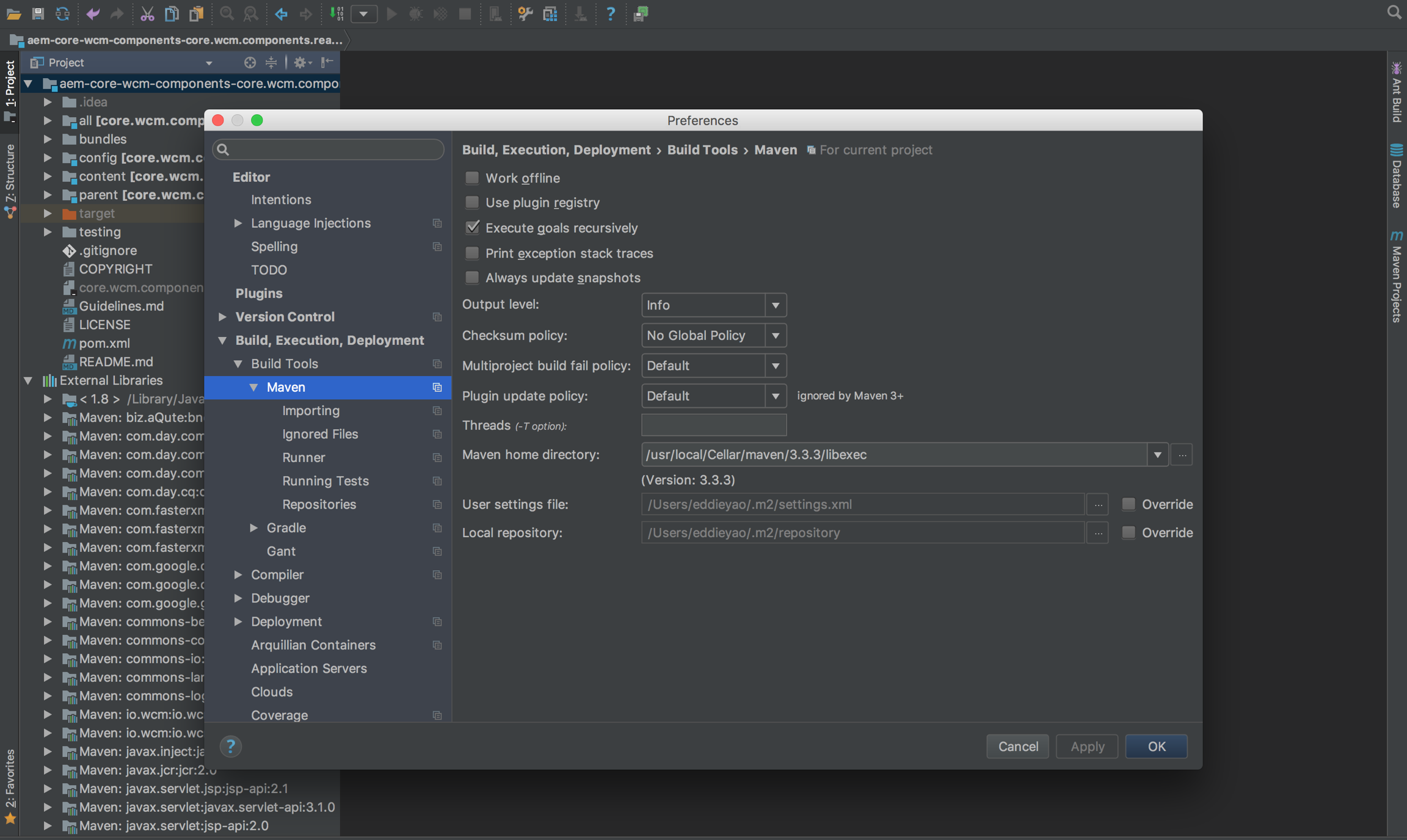Viewport: 1407px width, 840px height.
Task: Click the Apply button
Action: pos(1087,746)
